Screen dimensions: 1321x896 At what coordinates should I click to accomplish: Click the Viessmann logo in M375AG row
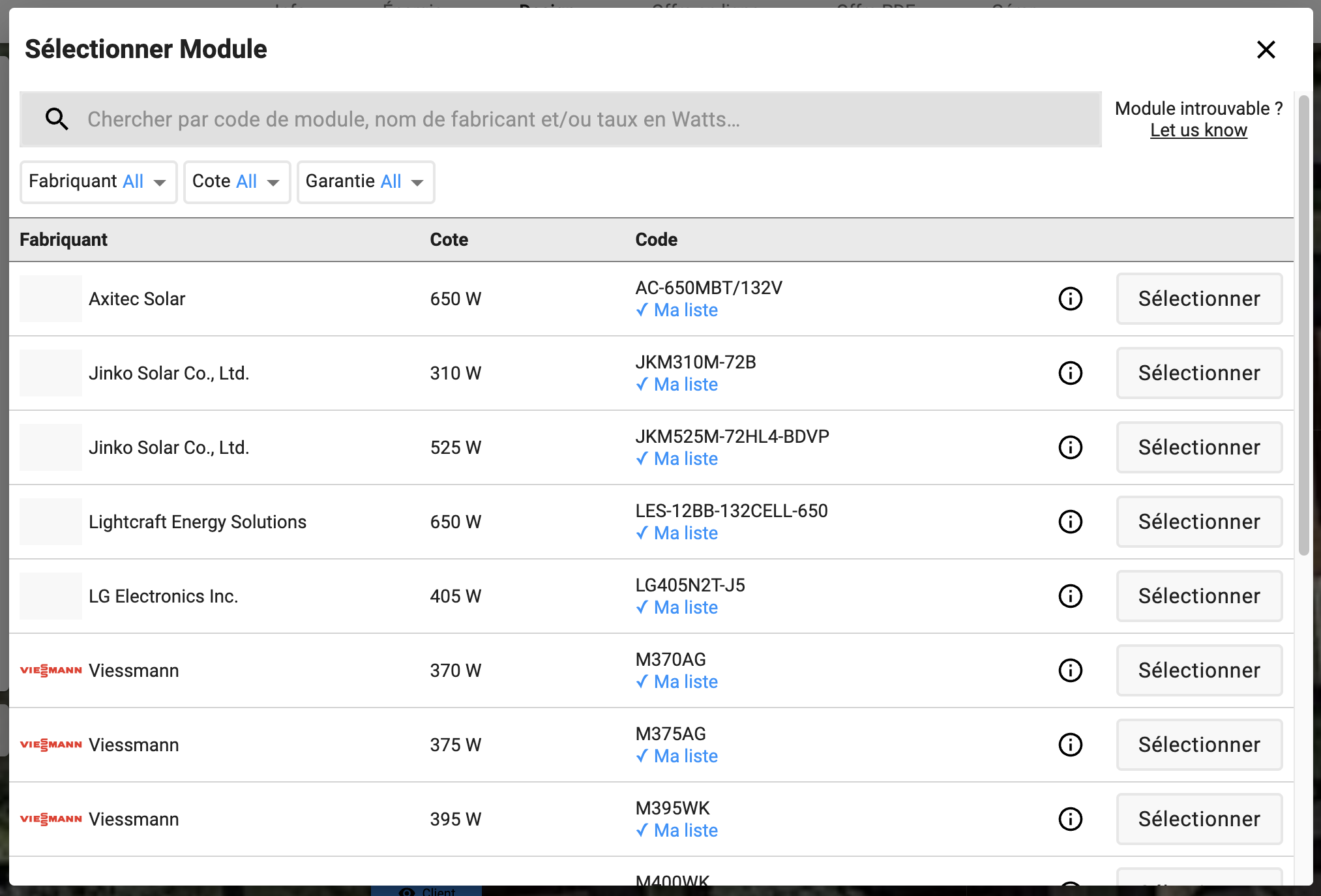tap(51, 745)
